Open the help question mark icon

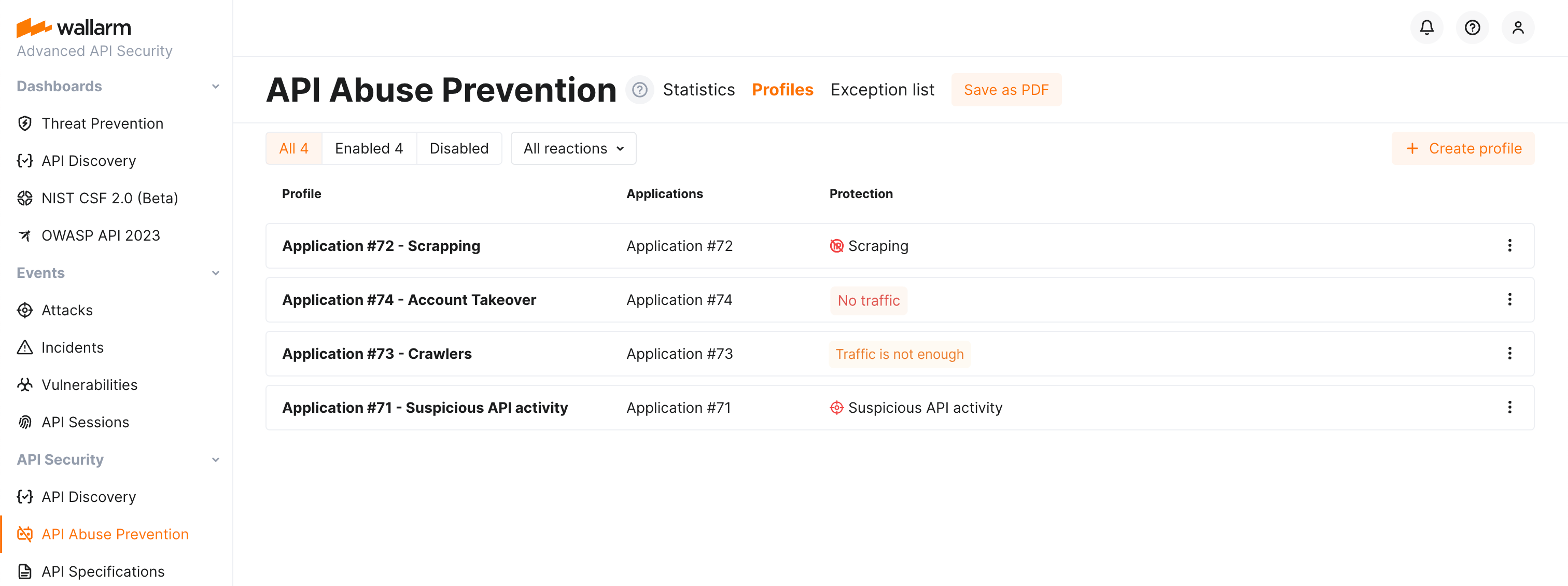[1473, 27]
